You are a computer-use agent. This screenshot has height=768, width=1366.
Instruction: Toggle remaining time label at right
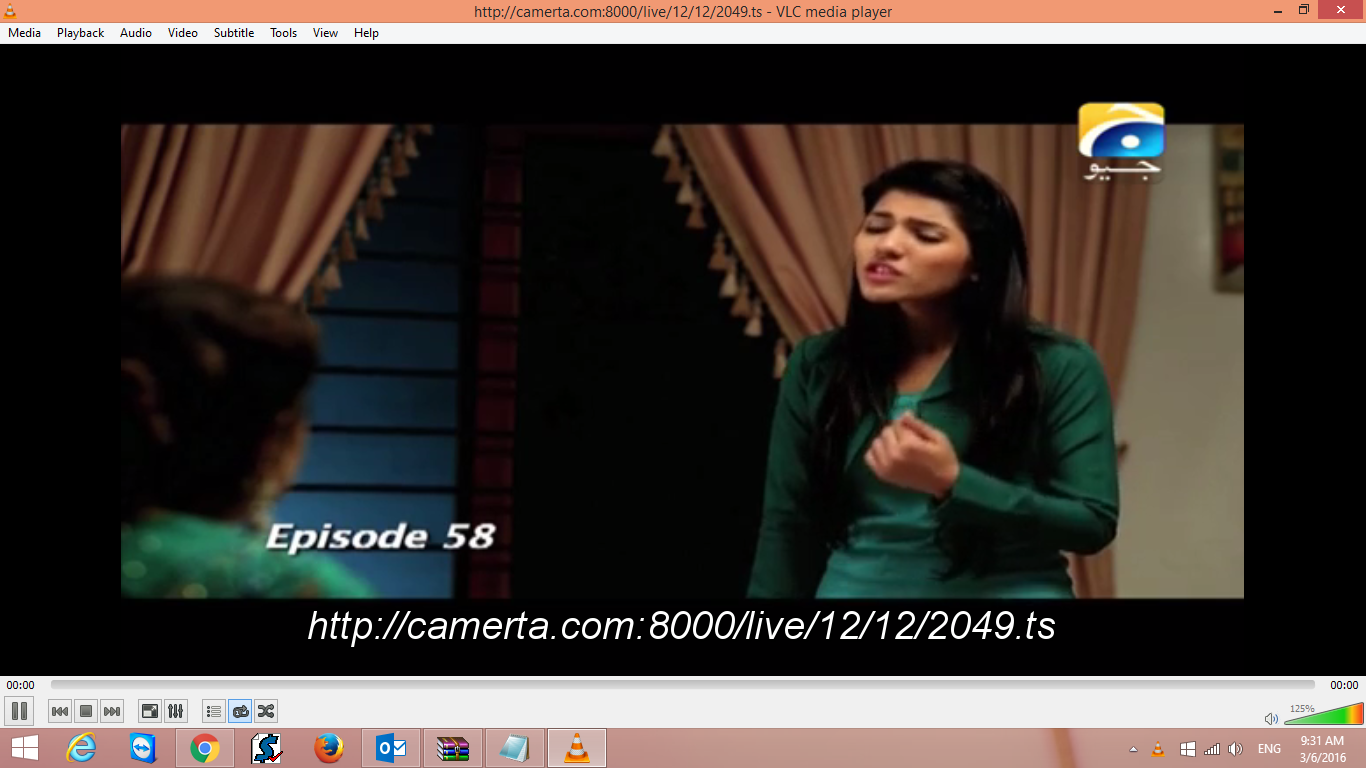coord(1344,685)
